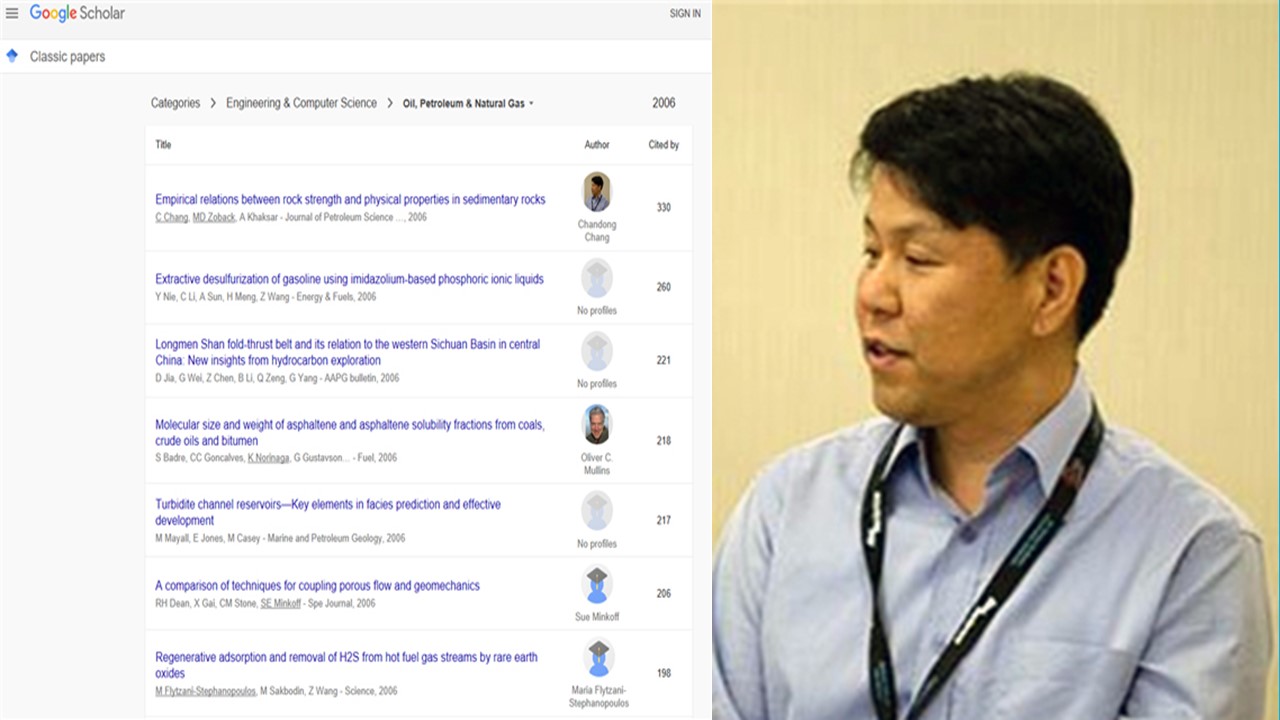
Task: Open coupling porous flow and geomechanics paper
Action: point(317,585)
